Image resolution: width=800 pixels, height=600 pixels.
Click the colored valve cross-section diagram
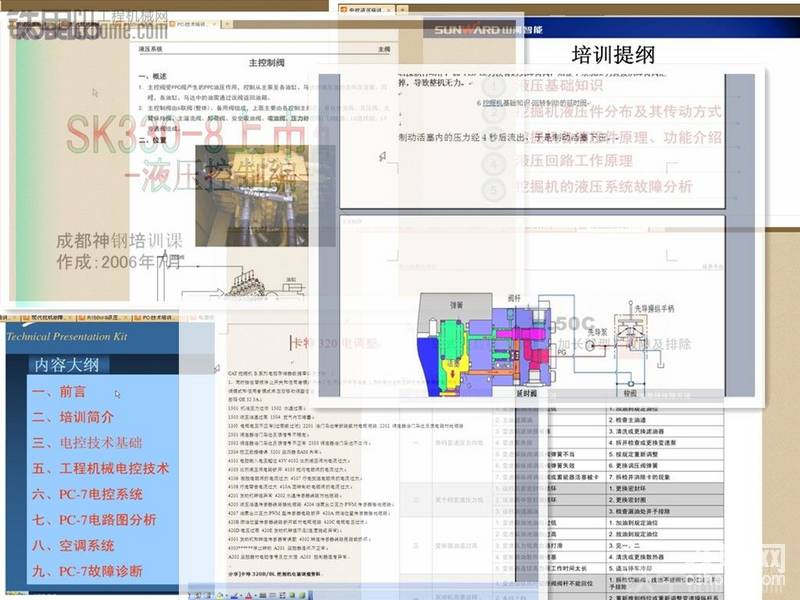485,345
